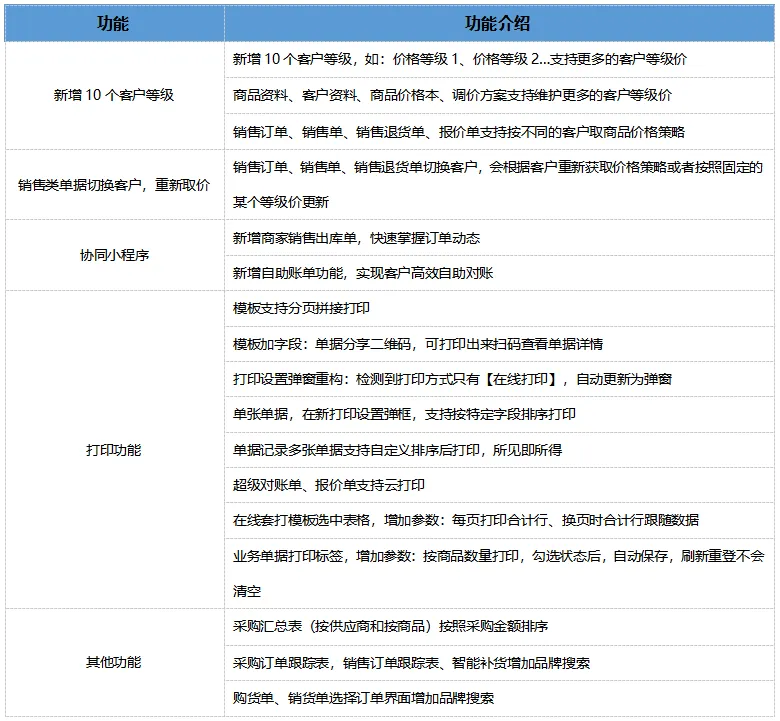Viewport: 780px width, 721px height.
Task: Select the row starting 销售订单、销售单、销售退货单、报价单支持
Action: point(499,131)
